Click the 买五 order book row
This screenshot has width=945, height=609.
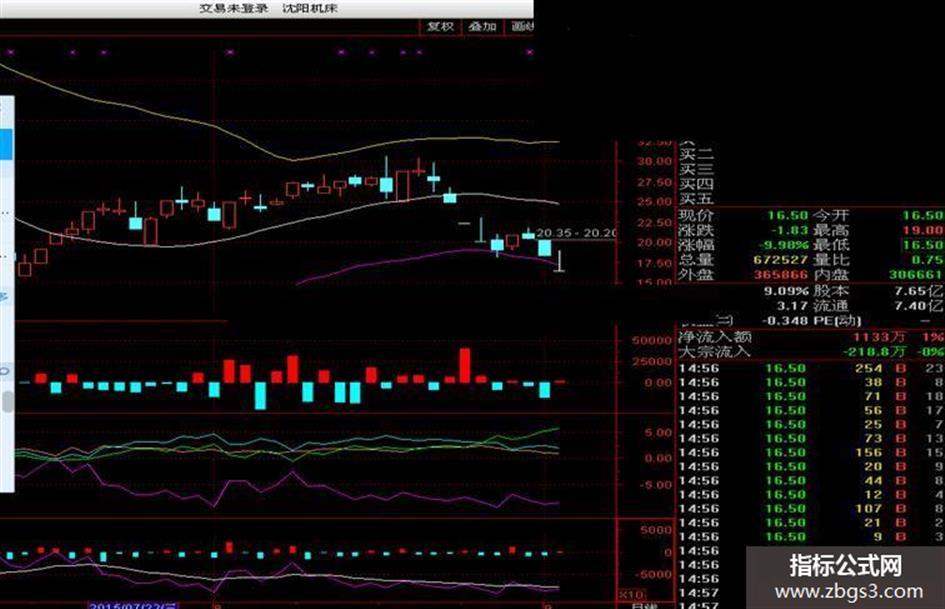697,199
